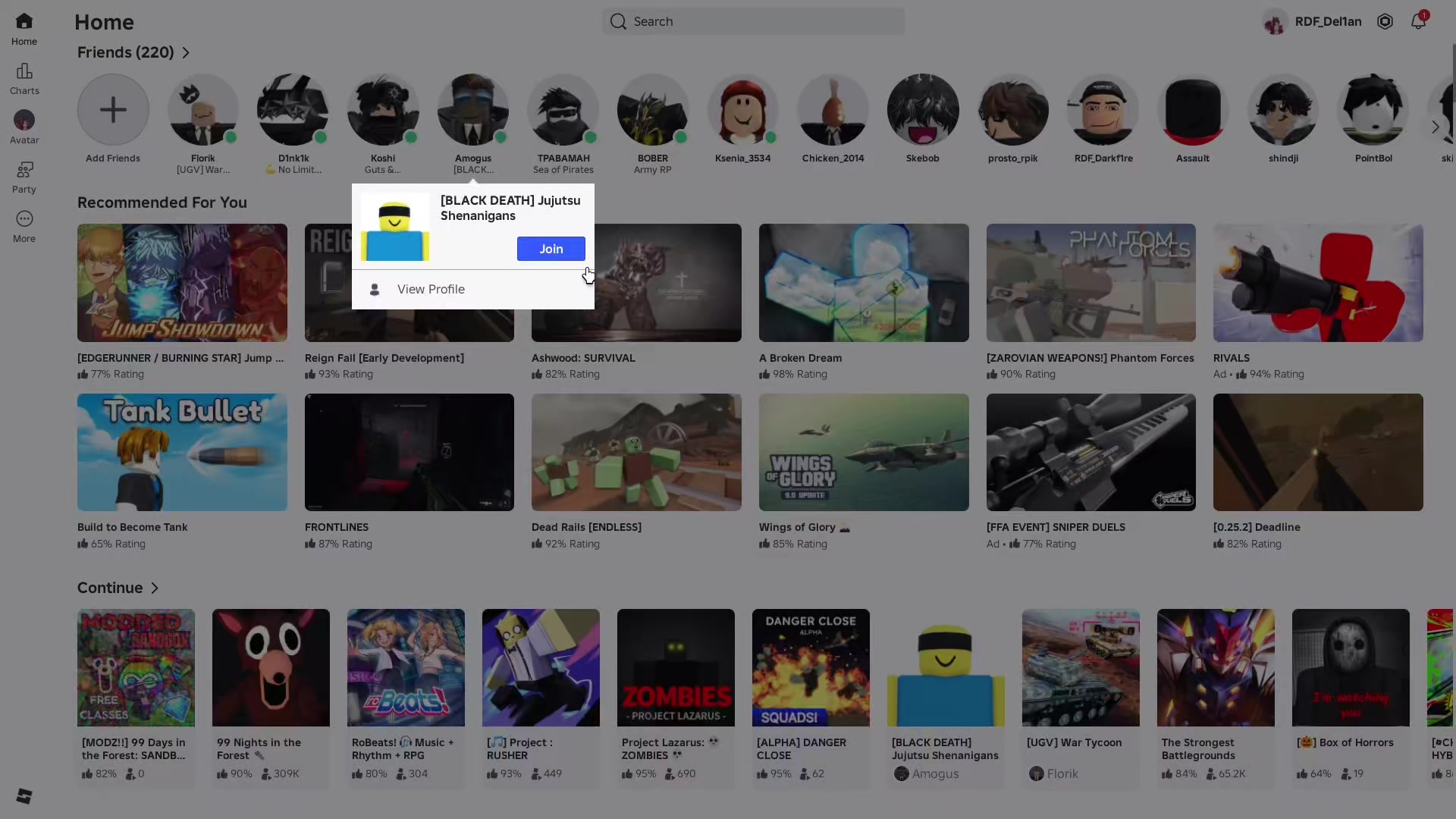This screenshot has height=819, width=1456.
Task: Click the Join button for Jujutsu Shenanigans
Action: point(551,249)
